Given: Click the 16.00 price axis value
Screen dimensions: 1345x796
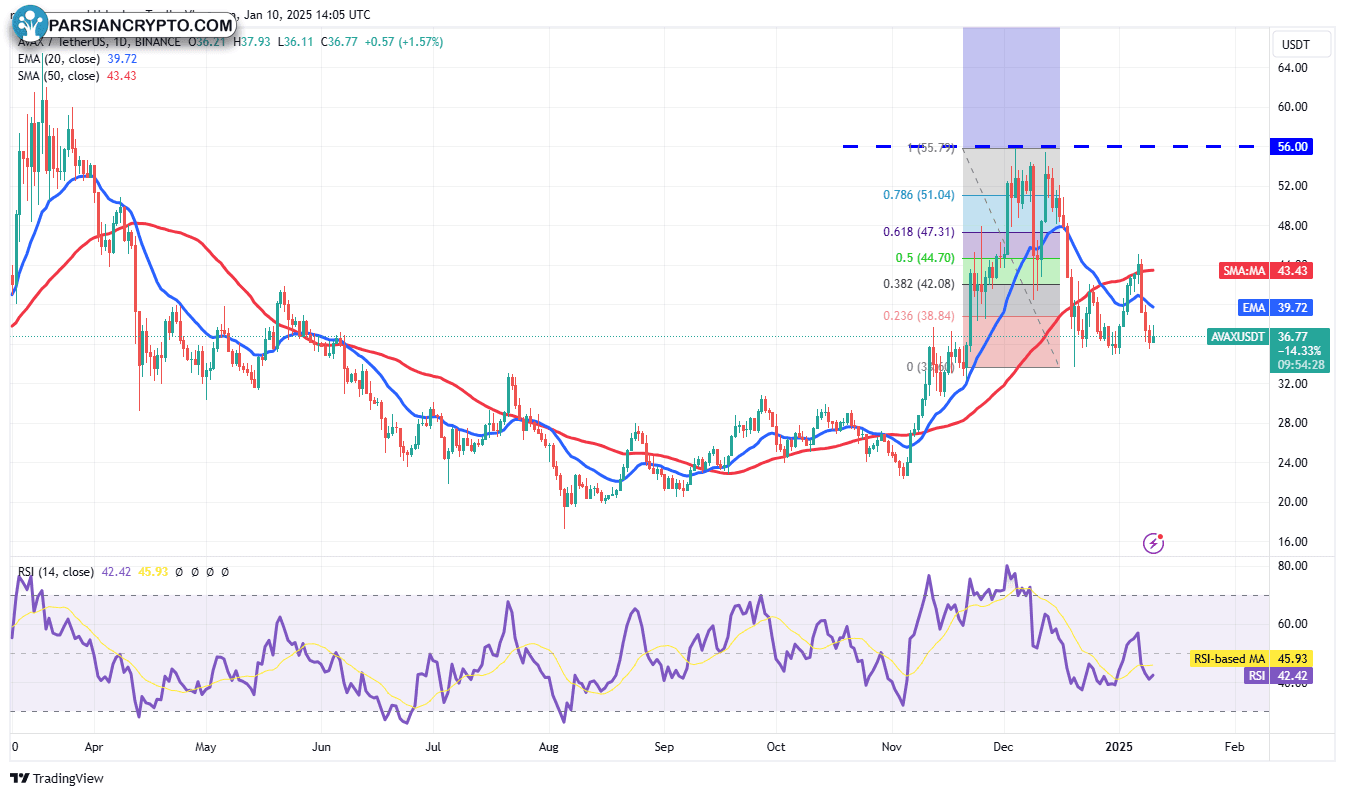Looking at the screenshot, I should 1294,542.
